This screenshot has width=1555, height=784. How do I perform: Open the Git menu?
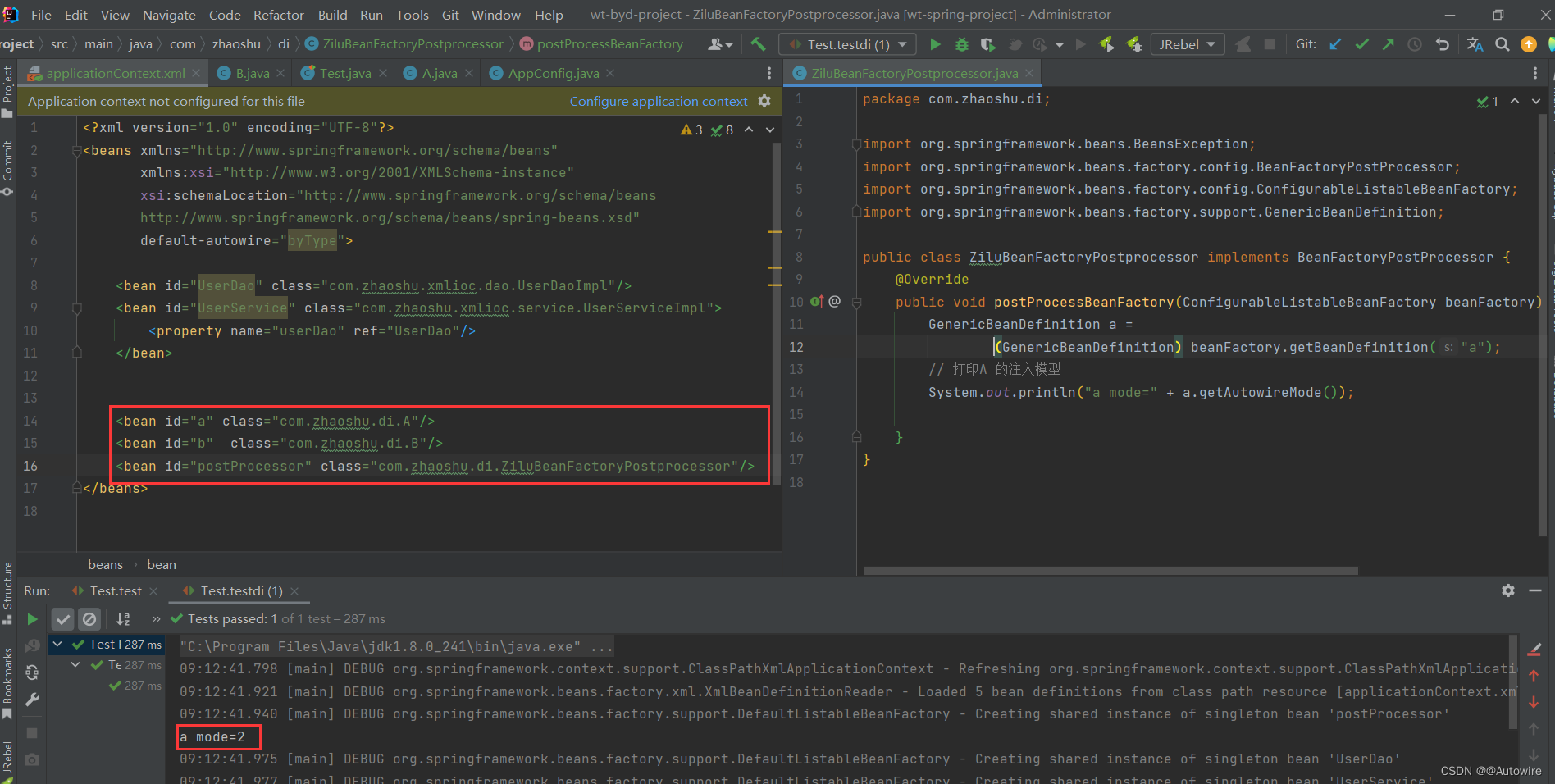coord(450,15)
